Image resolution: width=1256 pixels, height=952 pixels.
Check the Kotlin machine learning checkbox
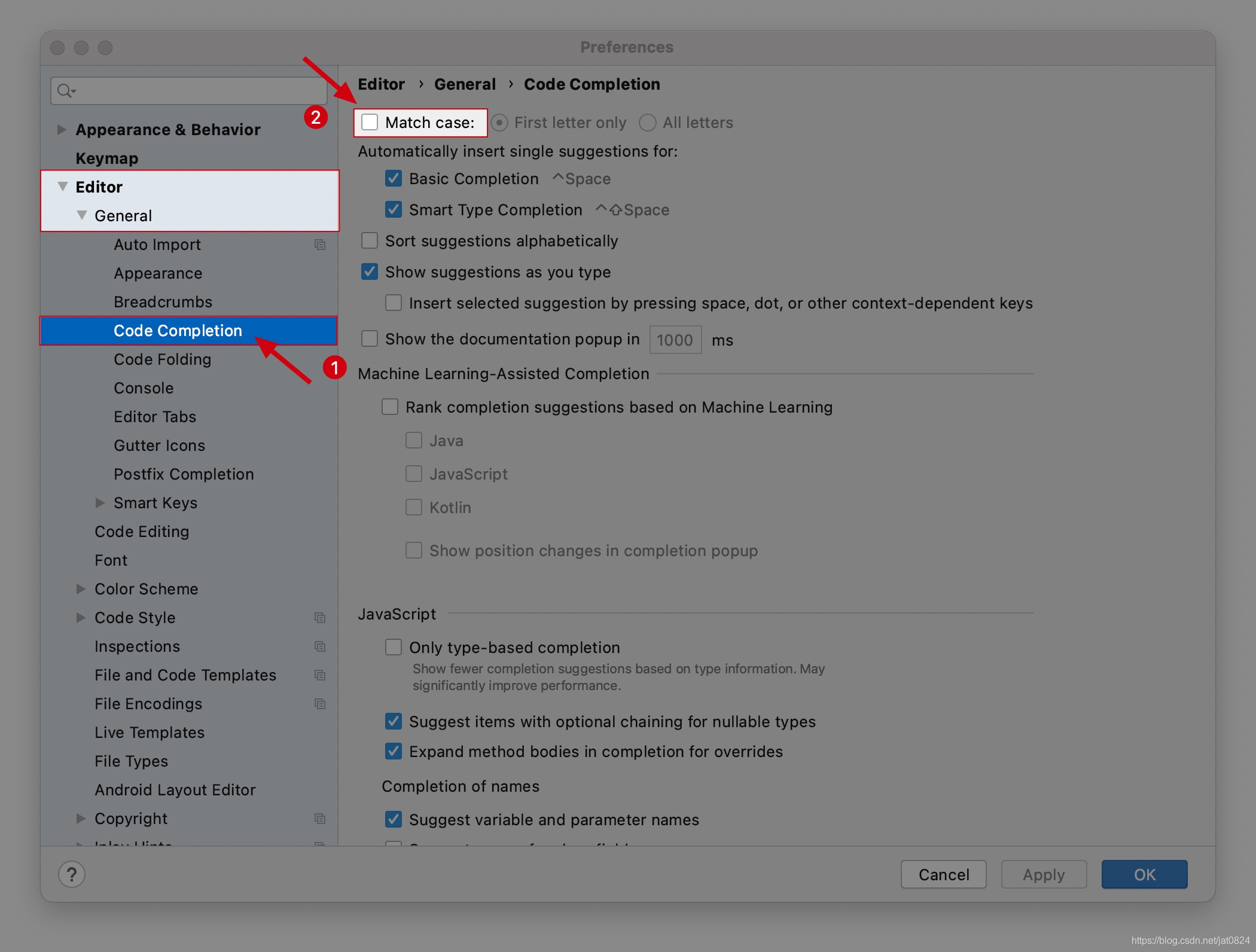click(x=414, y=507)
